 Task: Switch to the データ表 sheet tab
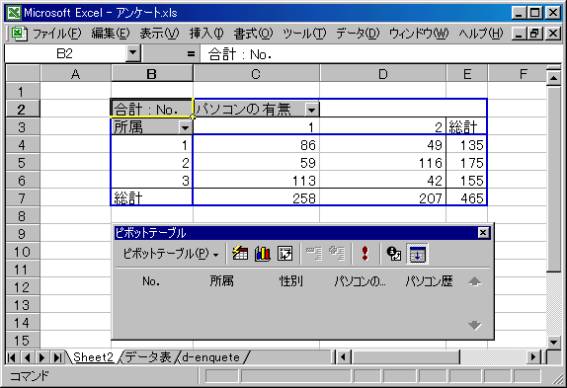point(148,357)
